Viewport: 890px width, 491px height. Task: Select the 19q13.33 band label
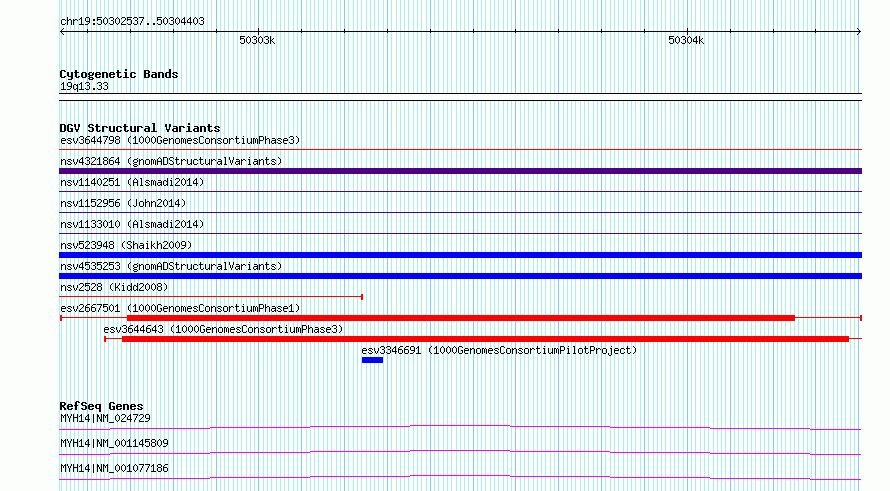point(84,86)
